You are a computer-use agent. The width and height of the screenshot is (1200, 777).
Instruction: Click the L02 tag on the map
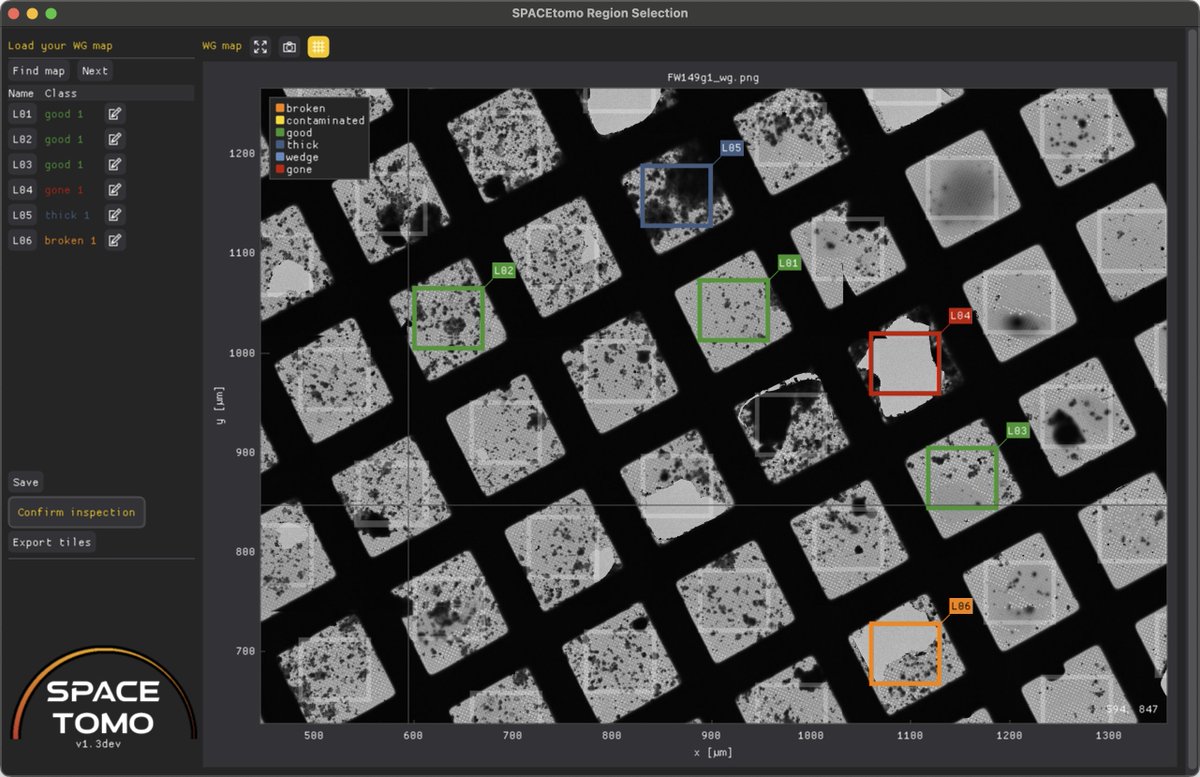pyautogui.click(x=503, y=270)
